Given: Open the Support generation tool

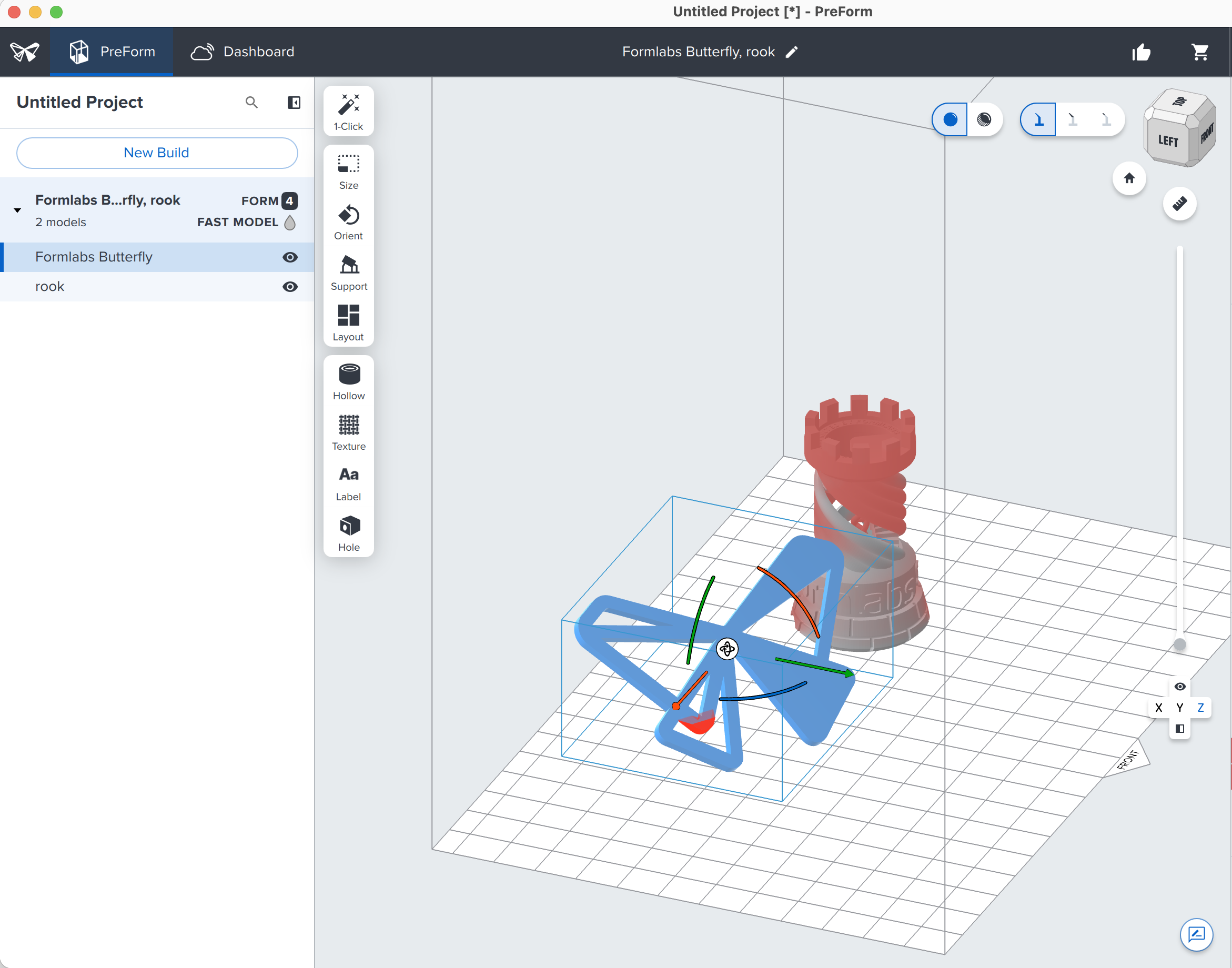Looking at the screenshot, I should pyautogui.click(x=349, y=273).
